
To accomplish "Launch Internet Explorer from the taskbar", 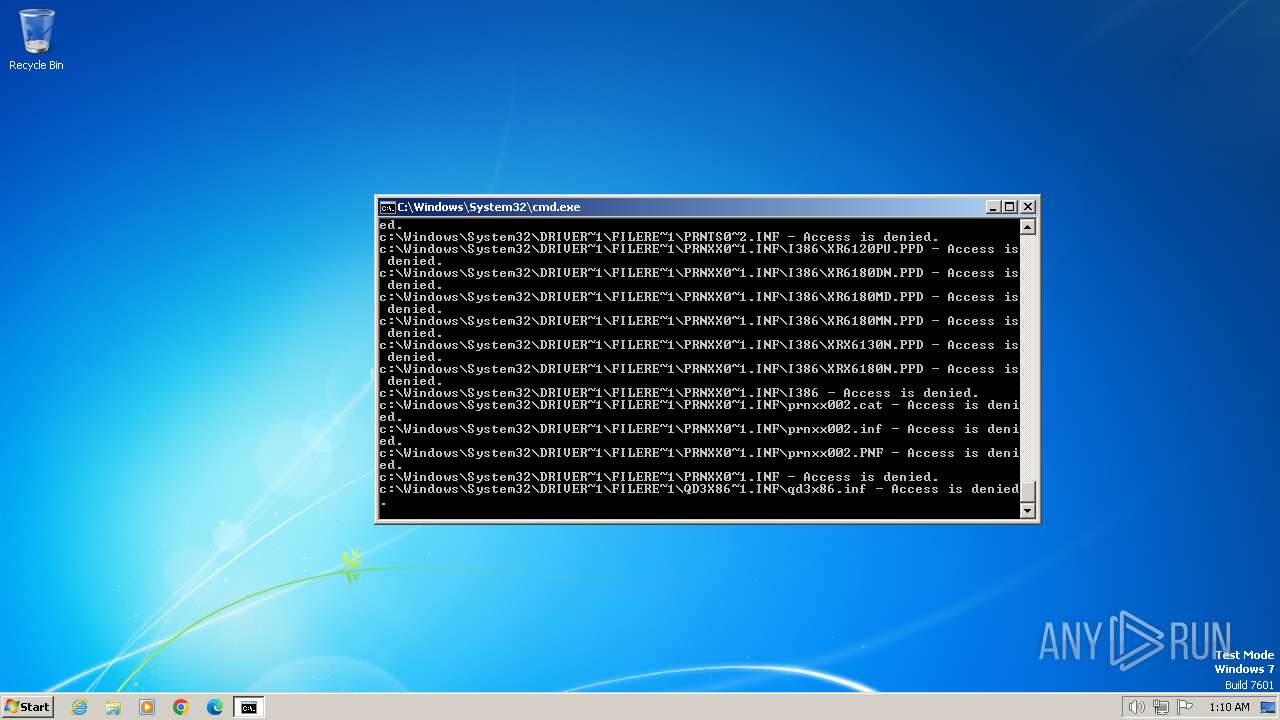I will (x=79, y=707).
